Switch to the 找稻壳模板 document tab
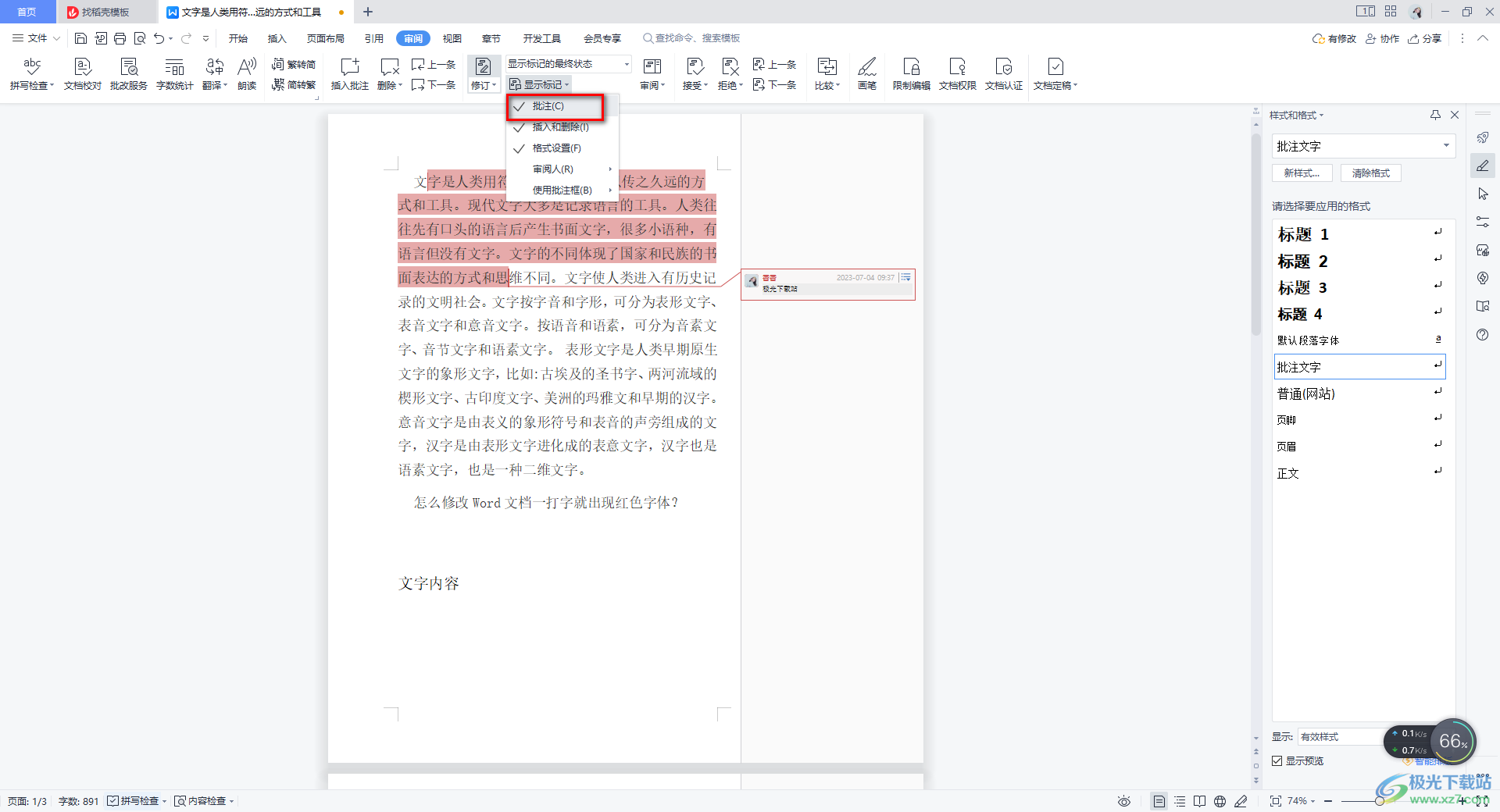Screen dimensions: 1500x812 105,12
